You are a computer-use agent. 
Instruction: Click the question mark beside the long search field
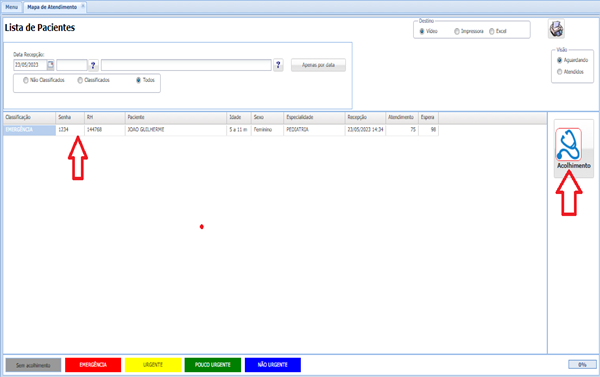click(x=278, y=65)
